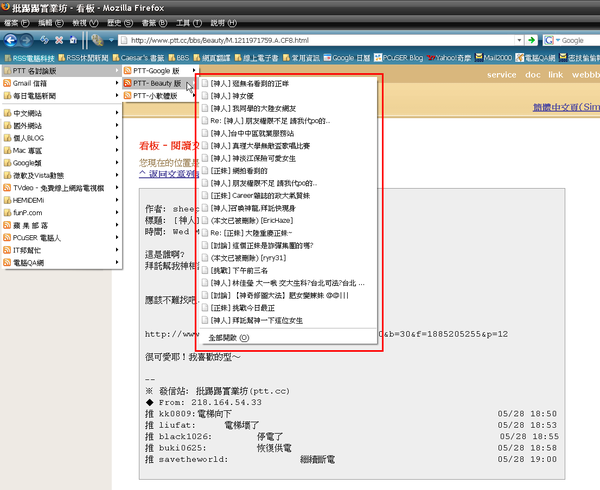Screen dimensions: 600x490
Task: Open the address bar history dropdown arrow
Action: pos(519,40)
